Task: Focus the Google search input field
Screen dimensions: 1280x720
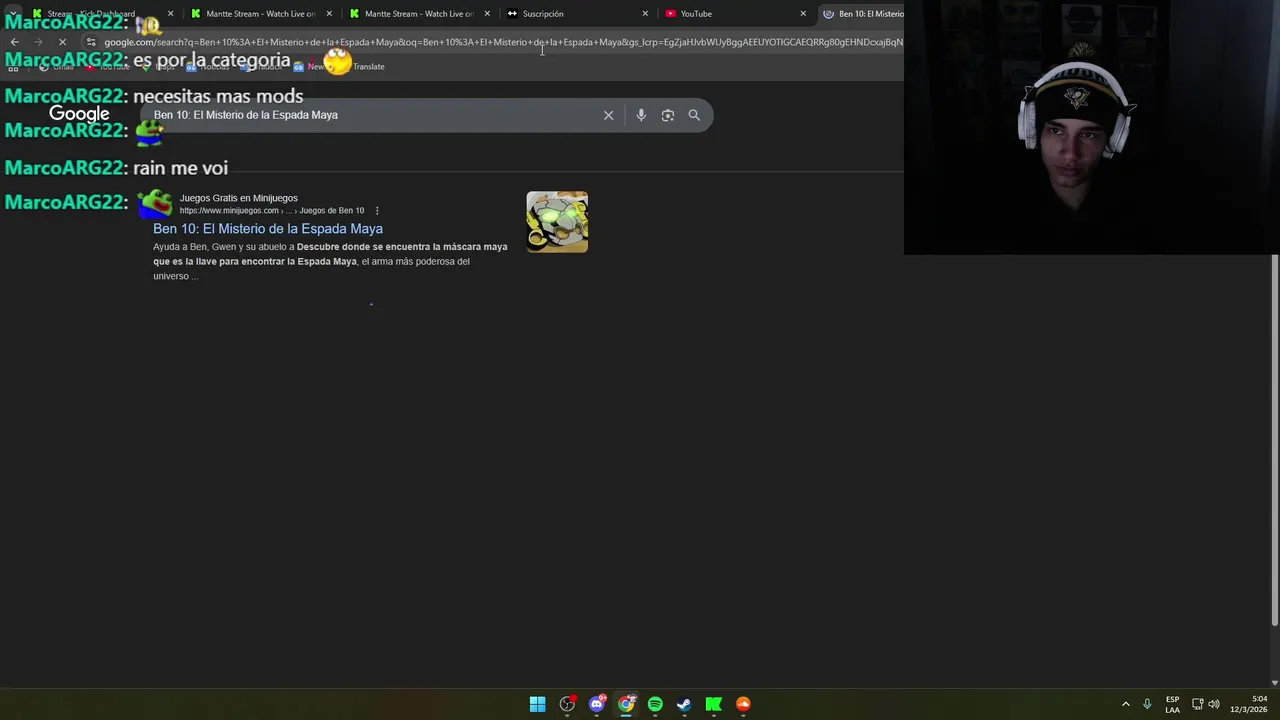Action: [x=370, y=115]
